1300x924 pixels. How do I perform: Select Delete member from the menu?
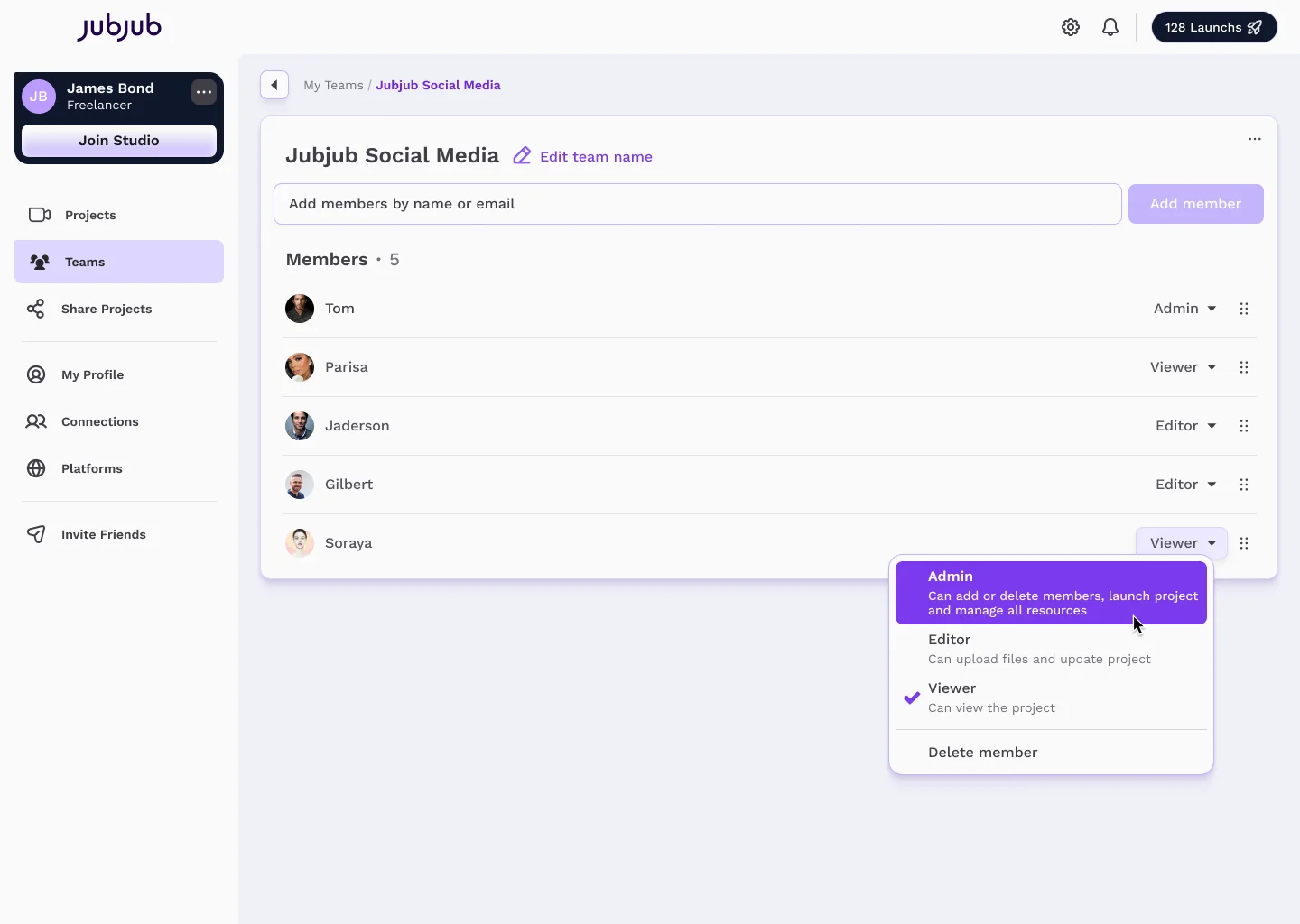pos(982,752)
